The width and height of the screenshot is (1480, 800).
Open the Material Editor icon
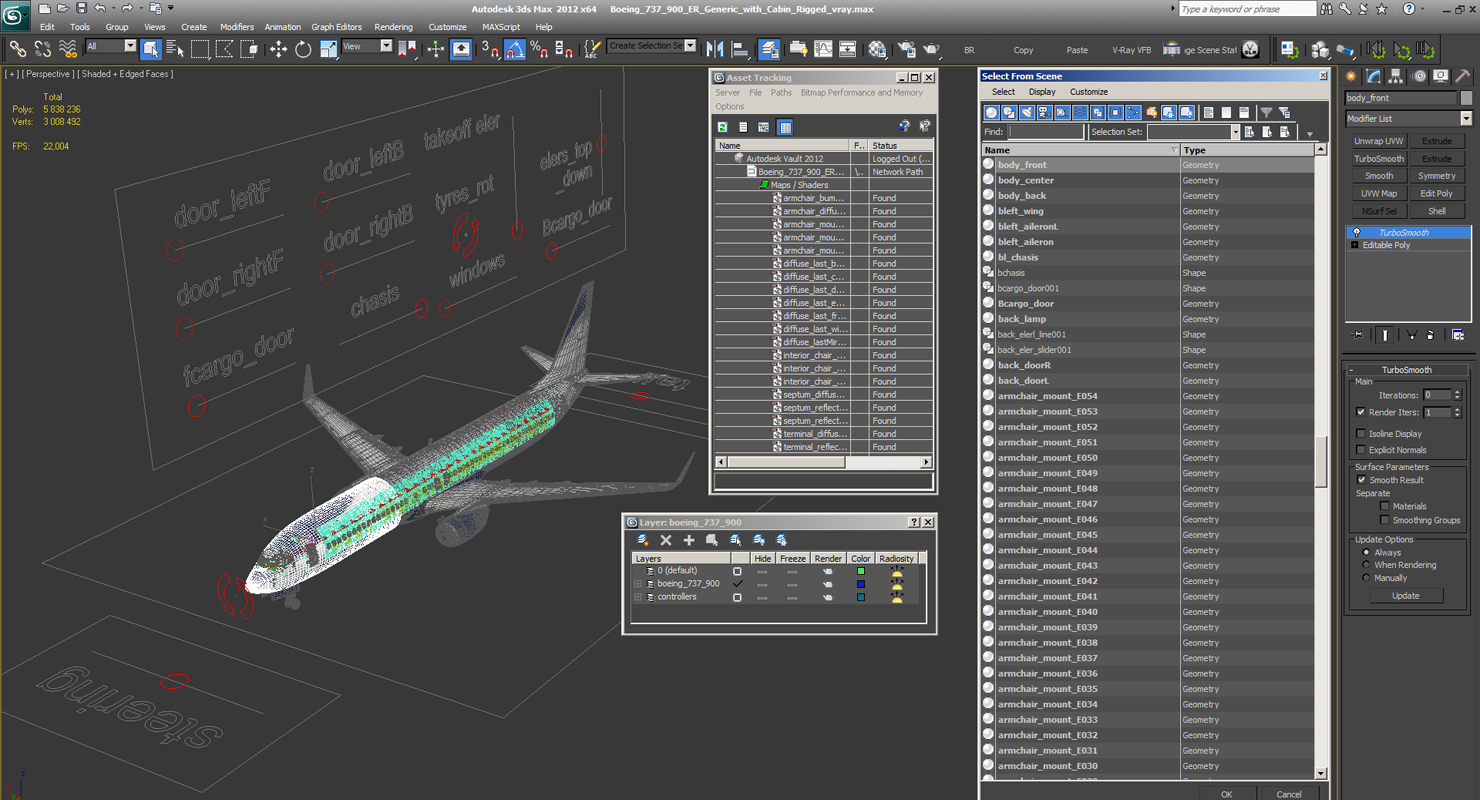[x=877, y=48]
